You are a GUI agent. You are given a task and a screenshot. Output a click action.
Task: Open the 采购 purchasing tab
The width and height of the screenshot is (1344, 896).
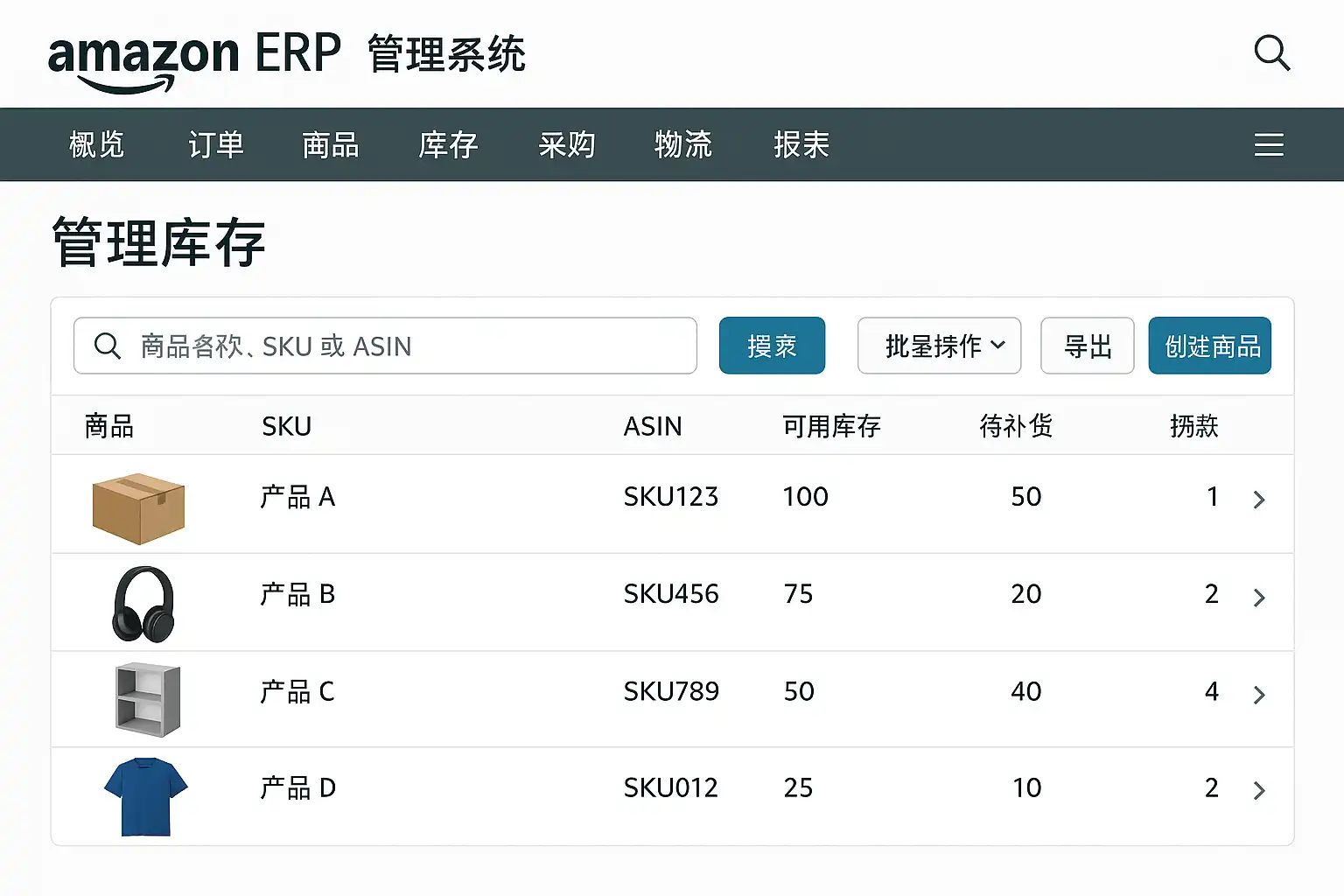point(567,144)
